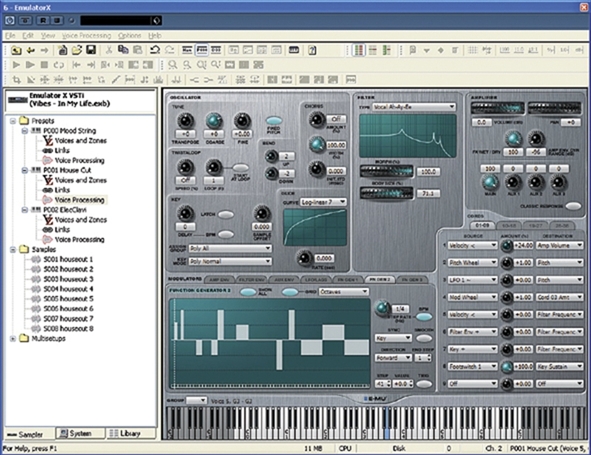591x455 pixels.
Task: Click the diagonal line tool icon
Action: (116, 80)
